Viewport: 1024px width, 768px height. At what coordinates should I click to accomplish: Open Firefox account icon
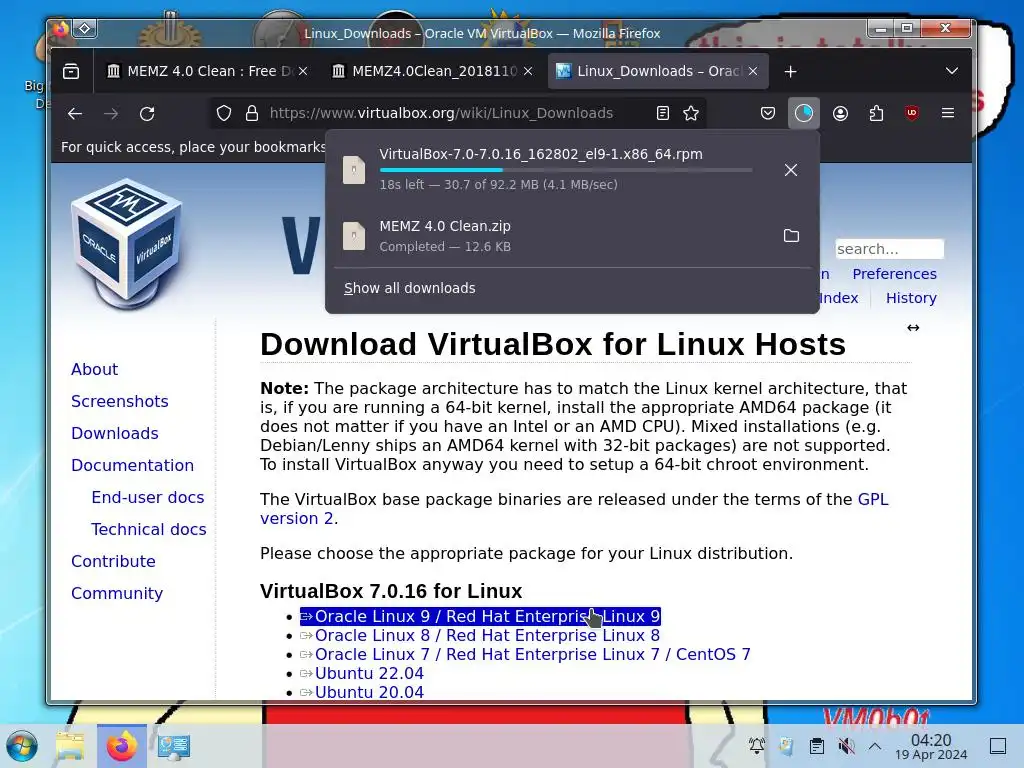coord(840,114)
